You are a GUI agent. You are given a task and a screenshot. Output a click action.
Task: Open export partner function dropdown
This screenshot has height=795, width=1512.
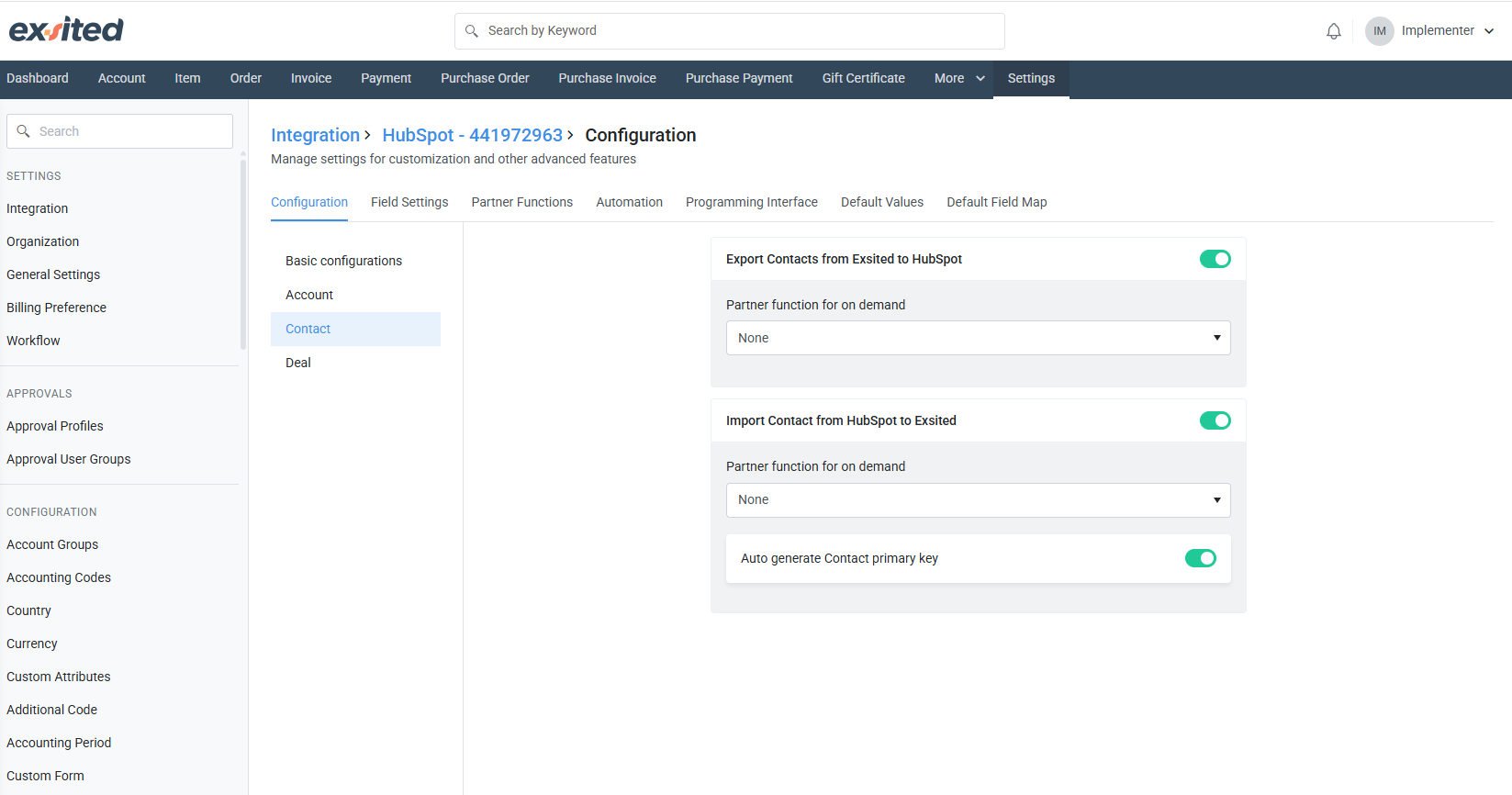[978, 338]
